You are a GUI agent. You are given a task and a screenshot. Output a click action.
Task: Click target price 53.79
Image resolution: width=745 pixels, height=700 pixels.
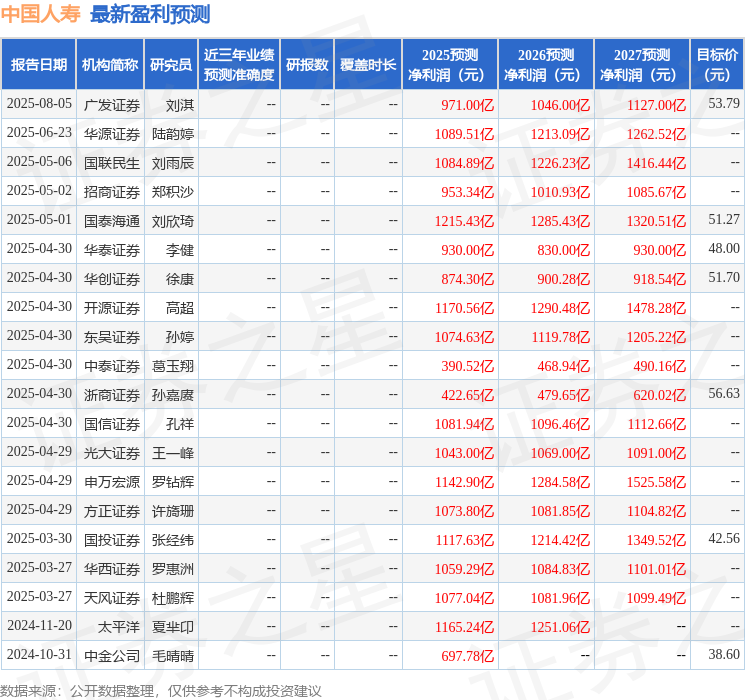(x=724, y=103)
